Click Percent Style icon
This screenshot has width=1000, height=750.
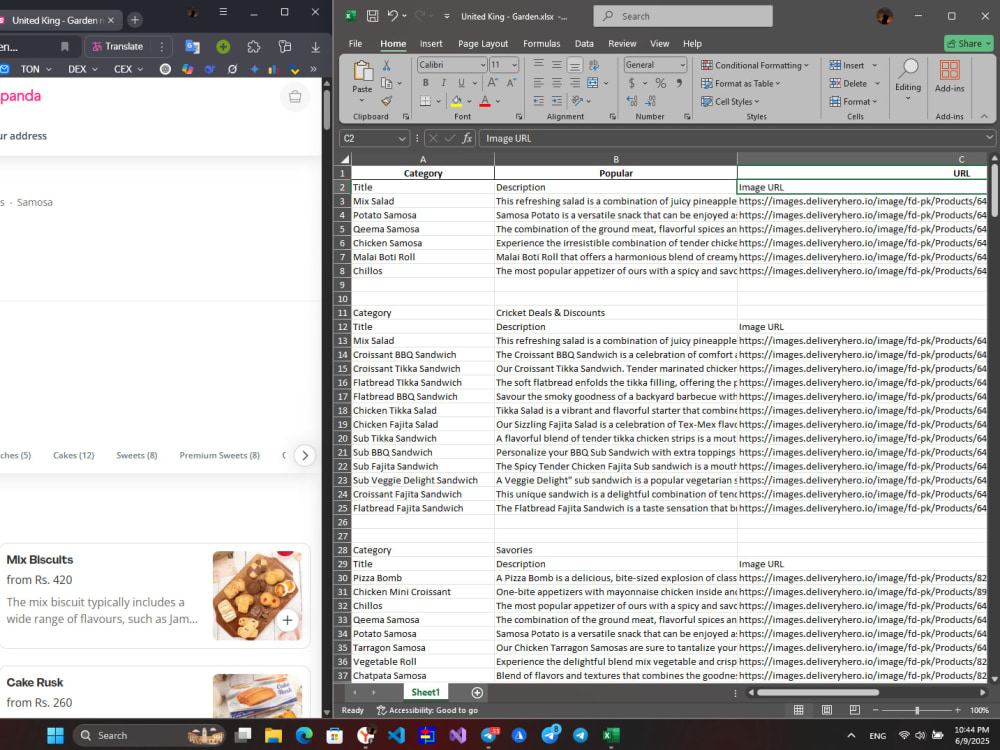click(661, 83)
